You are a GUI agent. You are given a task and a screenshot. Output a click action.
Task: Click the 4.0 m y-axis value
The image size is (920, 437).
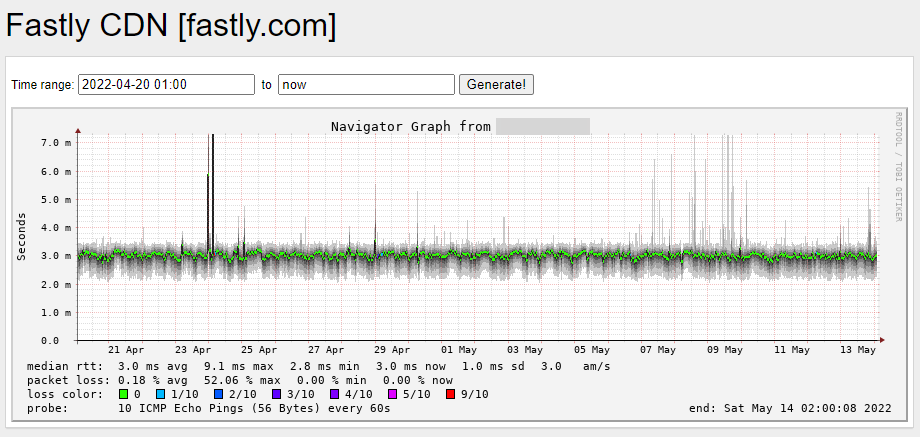coord(57,228)
